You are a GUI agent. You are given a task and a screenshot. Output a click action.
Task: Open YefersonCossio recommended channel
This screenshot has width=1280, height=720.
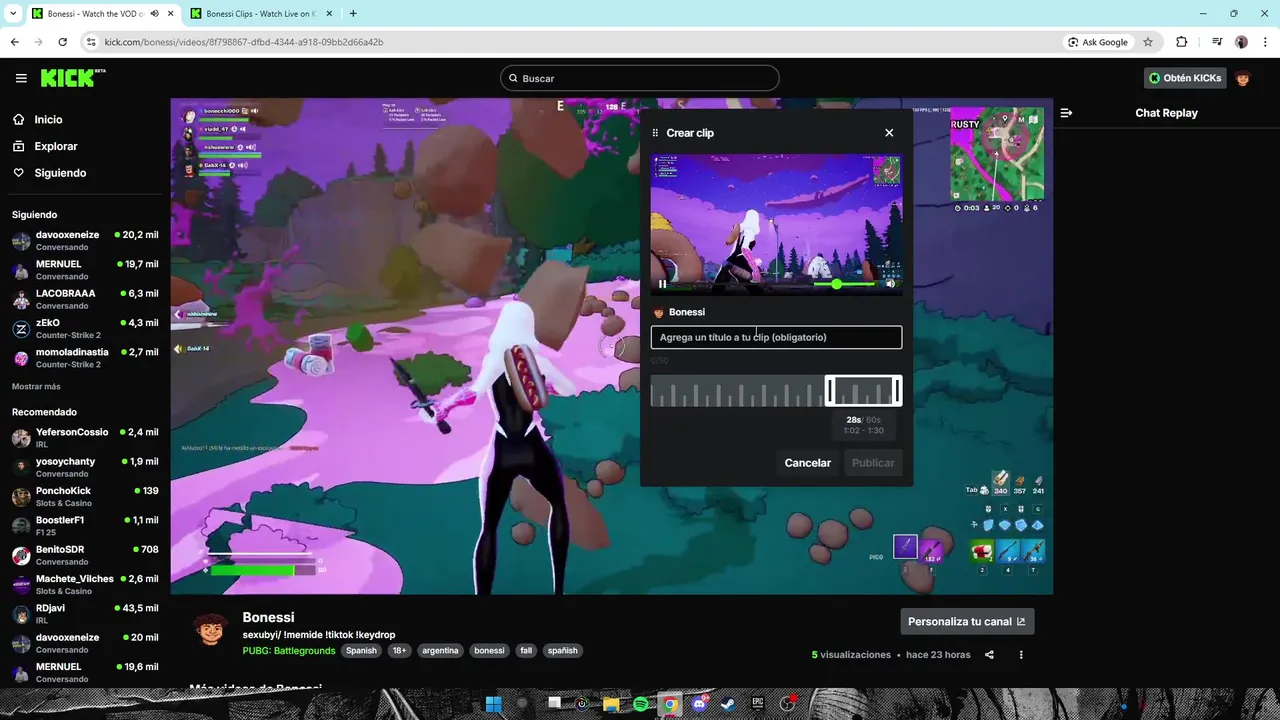point(85,438)
